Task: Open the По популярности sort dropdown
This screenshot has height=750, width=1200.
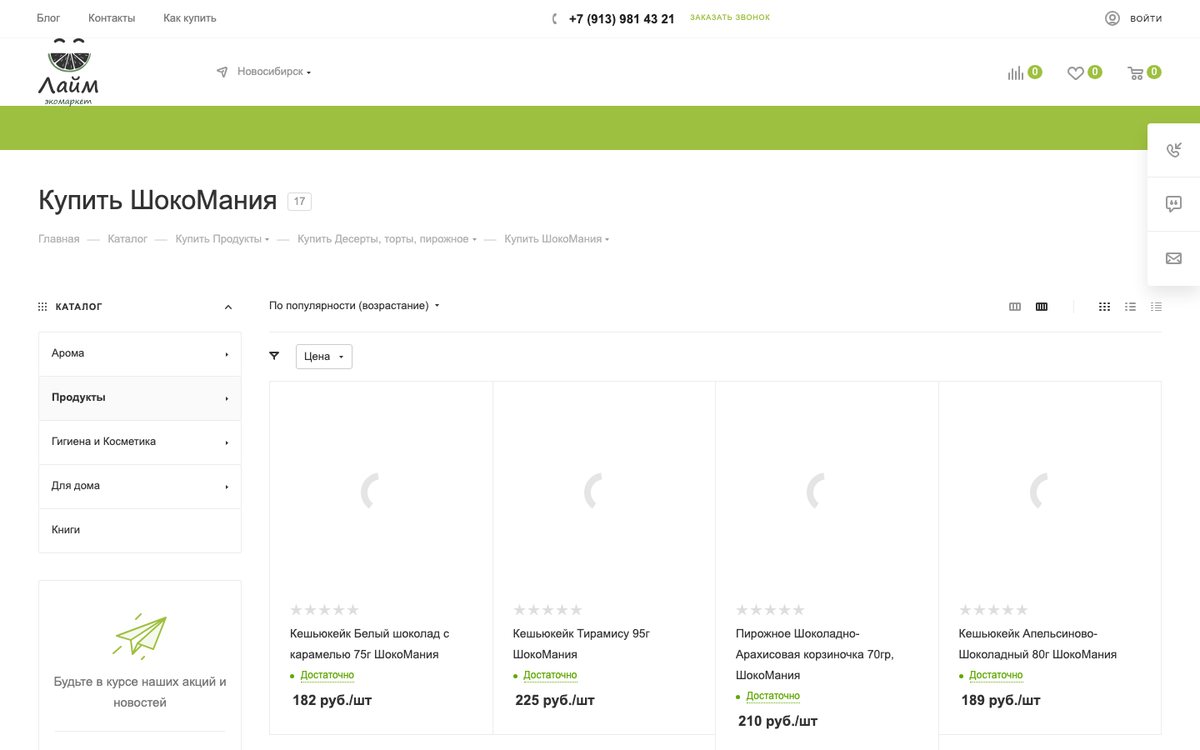Action: [354, 306]
